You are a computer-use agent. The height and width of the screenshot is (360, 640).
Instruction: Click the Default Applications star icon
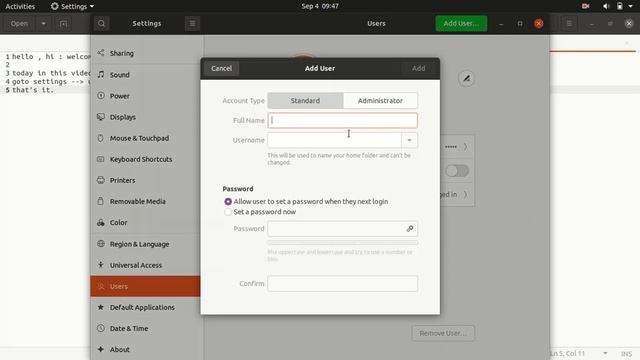pyautogui.click(x=101, y=307)
